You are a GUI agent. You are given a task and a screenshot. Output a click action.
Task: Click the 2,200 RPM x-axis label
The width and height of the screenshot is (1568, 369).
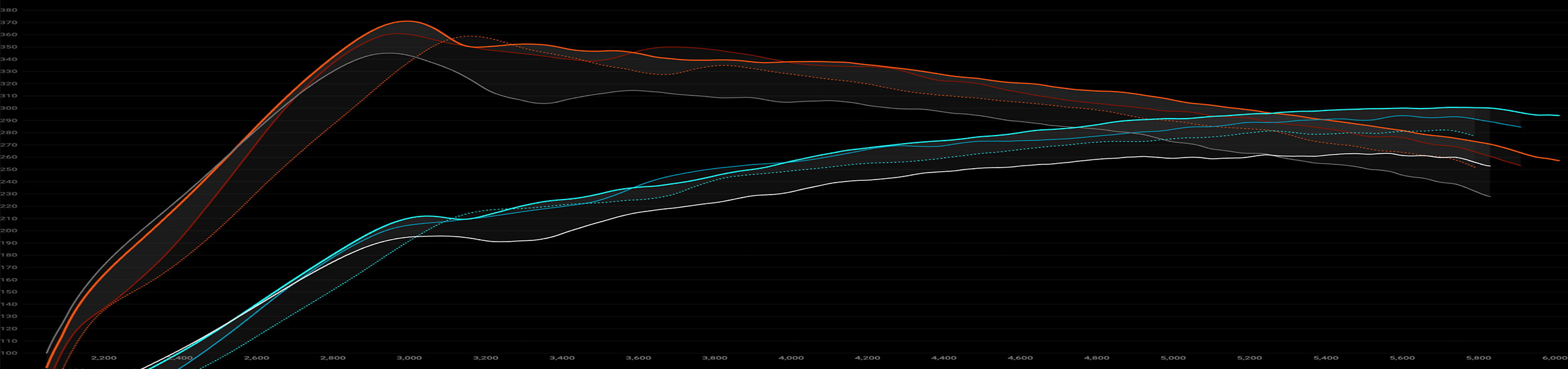coord(103,358)
